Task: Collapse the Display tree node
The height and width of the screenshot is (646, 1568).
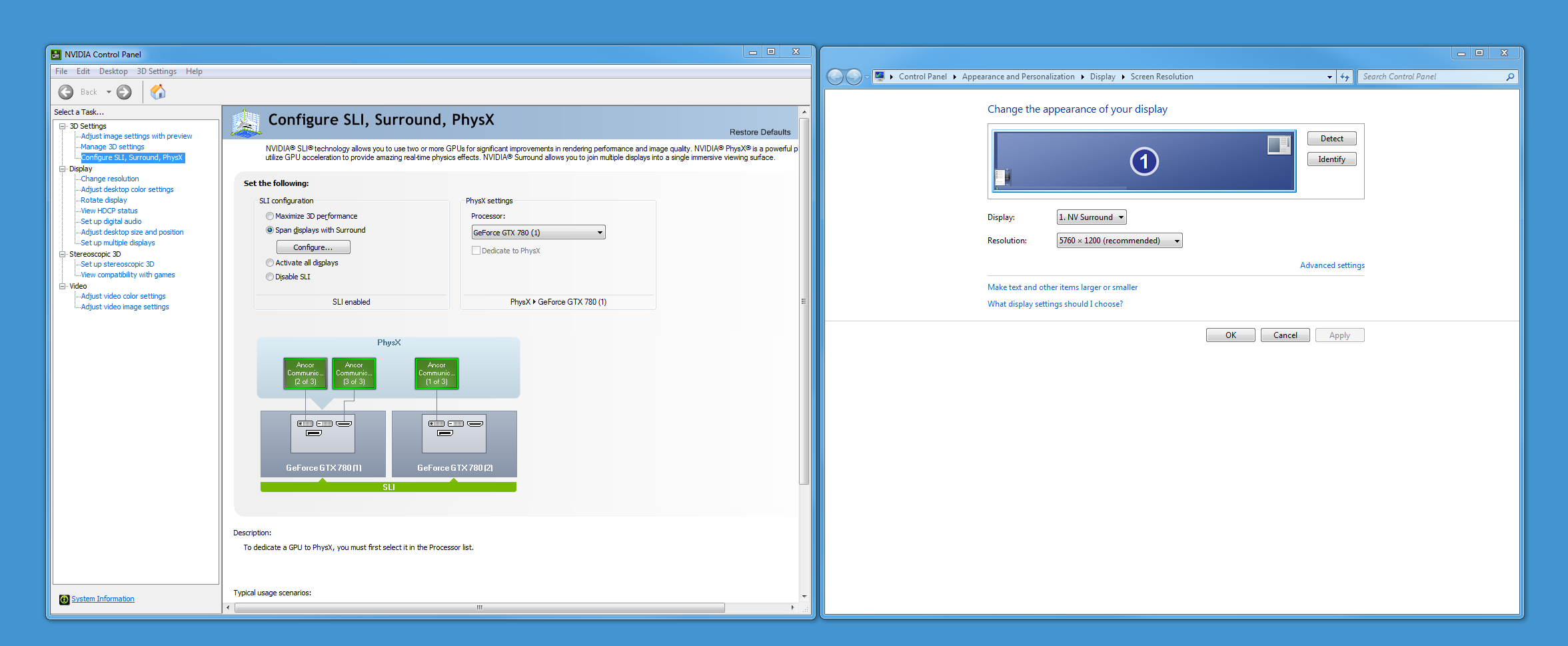Action: point(63,169)
